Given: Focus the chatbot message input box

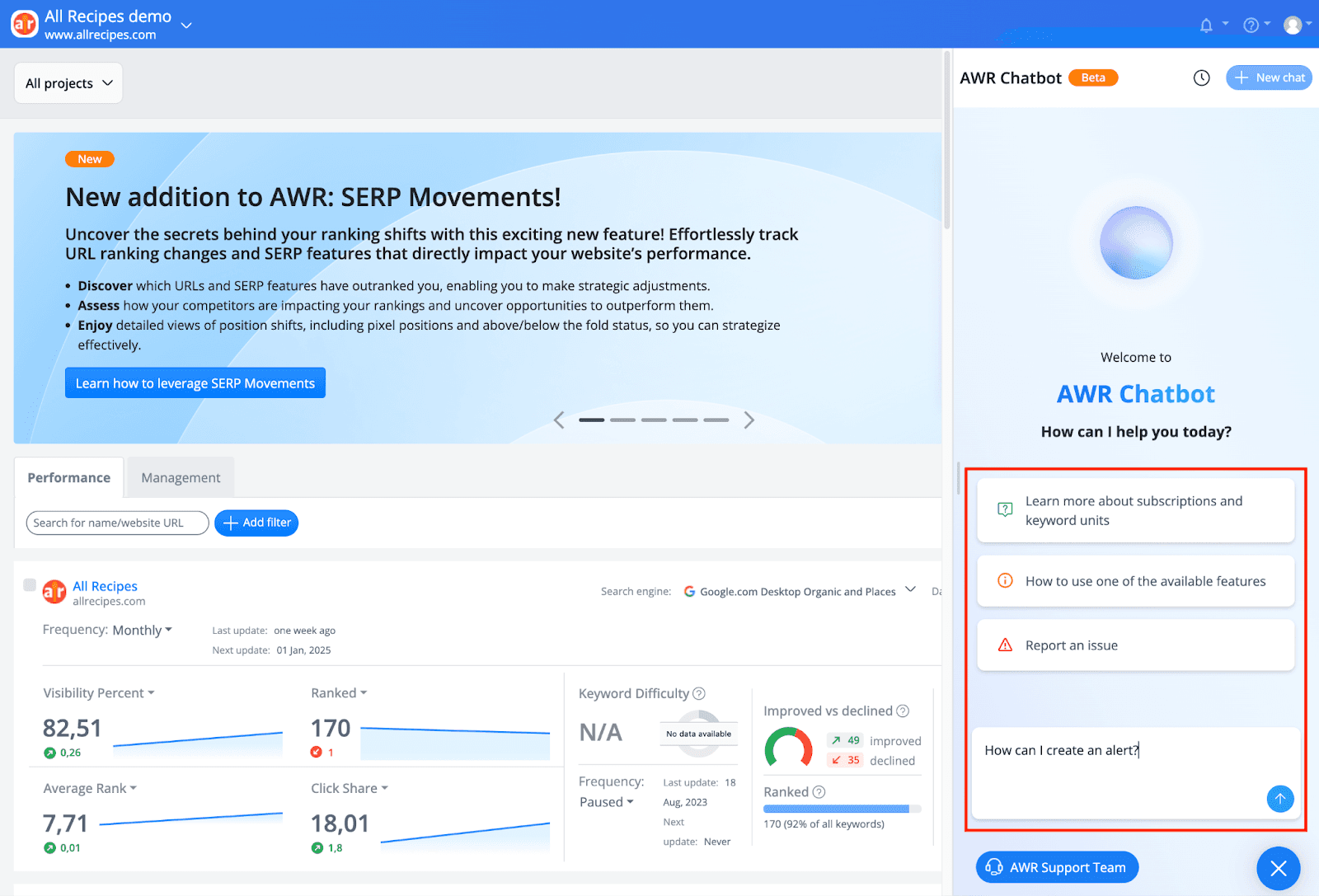Looking at the screenshot, I should [1135, 773].
